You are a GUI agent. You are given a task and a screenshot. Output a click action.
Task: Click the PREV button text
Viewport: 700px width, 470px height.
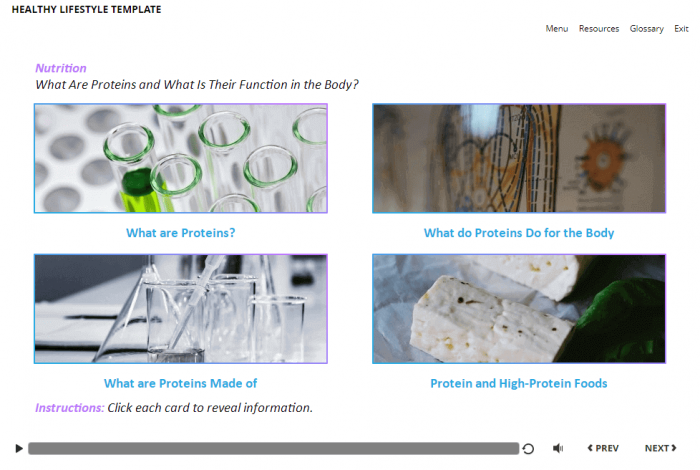(x=607, y=448)
